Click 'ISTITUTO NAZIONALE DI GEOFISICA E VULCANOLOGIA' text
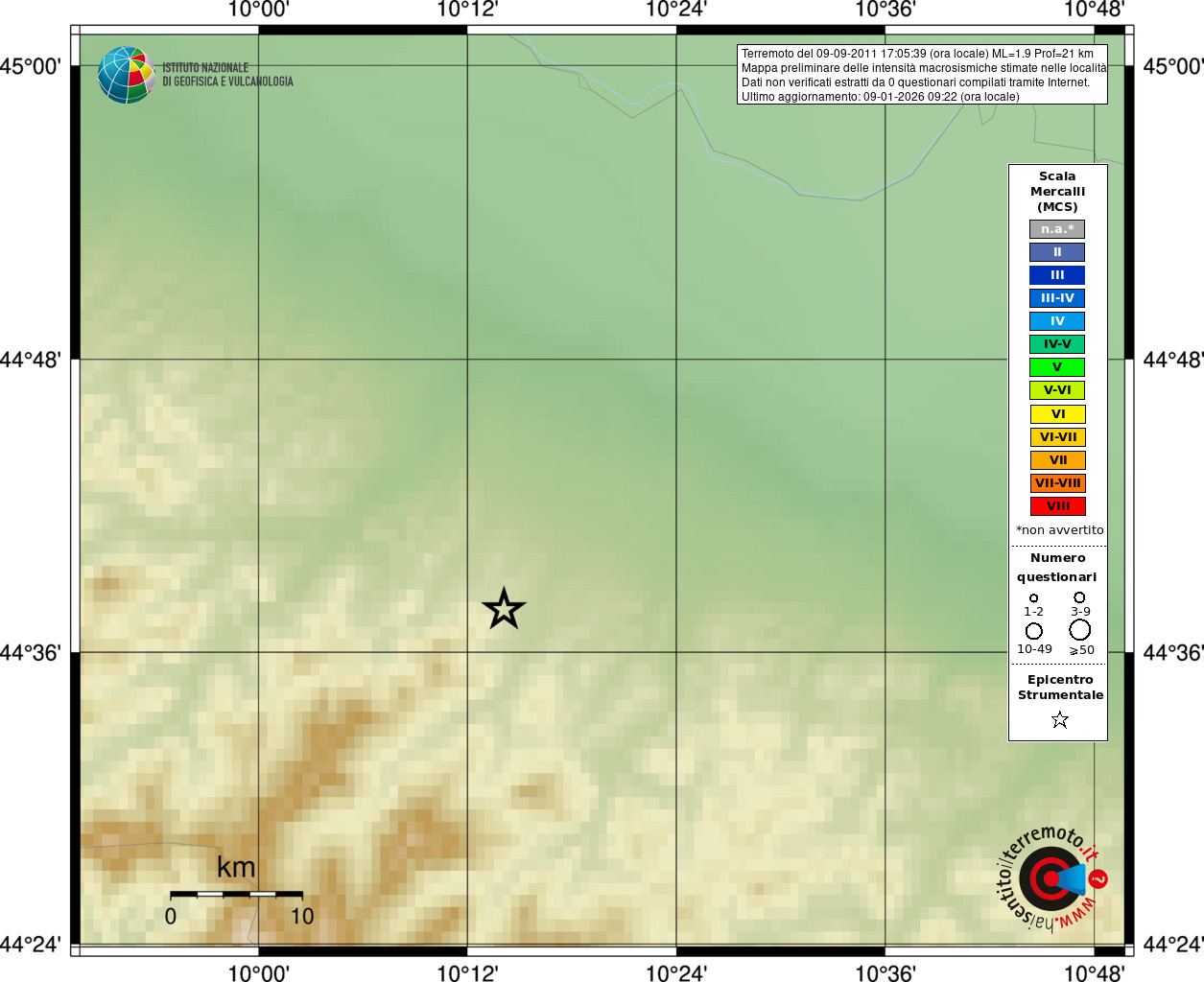This screenshot has height=982, width=1204. point(227,75)
